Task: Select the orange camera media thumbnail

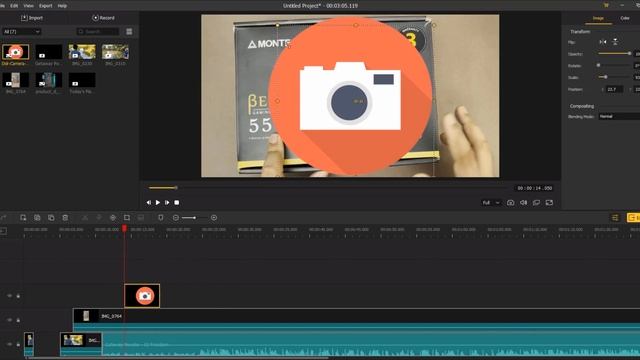Action: click(16, 52)
